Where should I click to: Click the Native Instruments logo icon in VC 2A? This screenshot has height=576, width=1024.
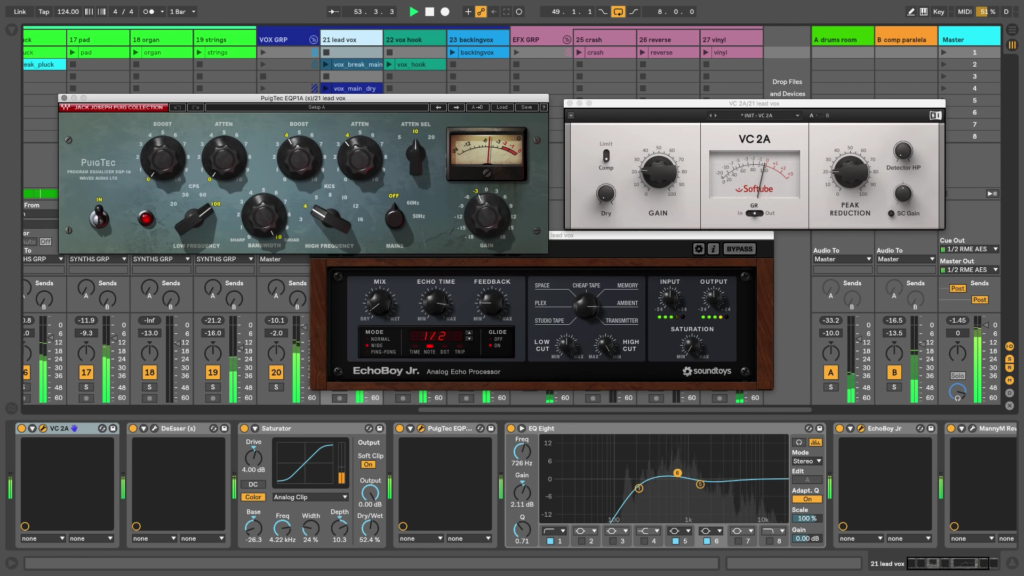(935, 116)
